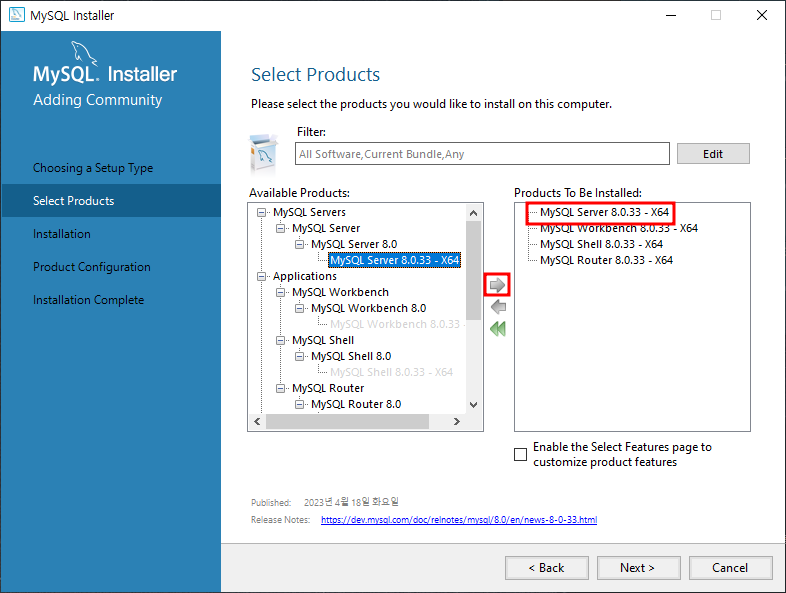
Task: Click the left arrow to remove product
Action: pyautogui.click(x=498, y=307)
